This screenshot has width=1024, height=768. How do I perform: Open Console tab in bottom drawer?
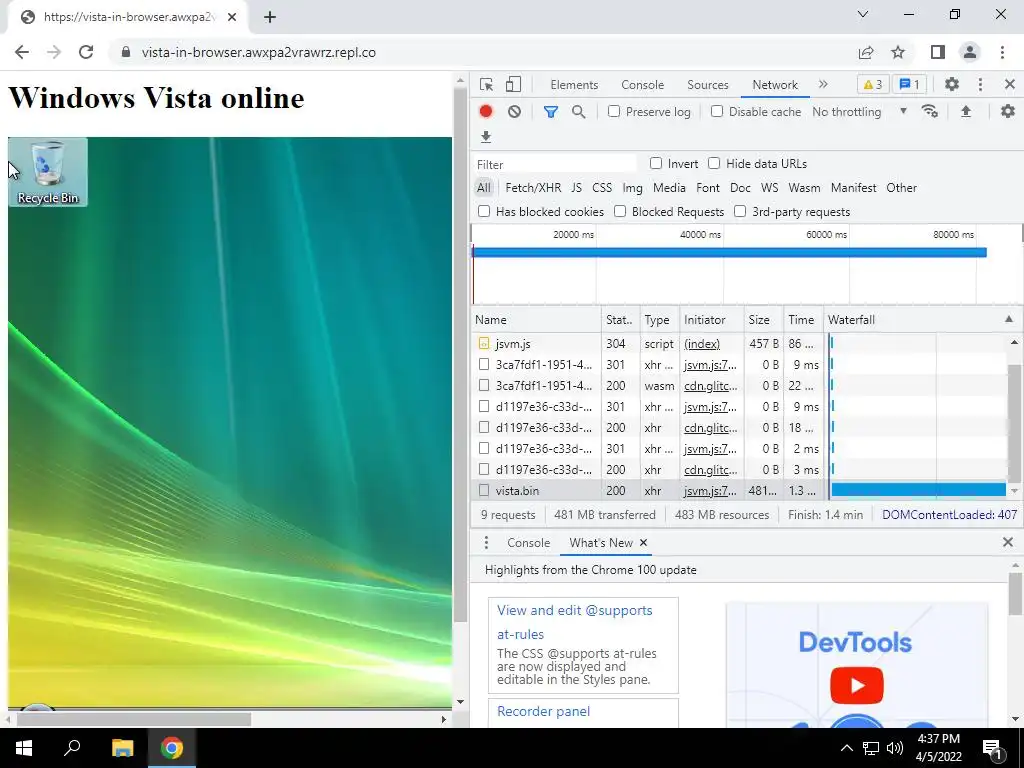click(528, 543)
